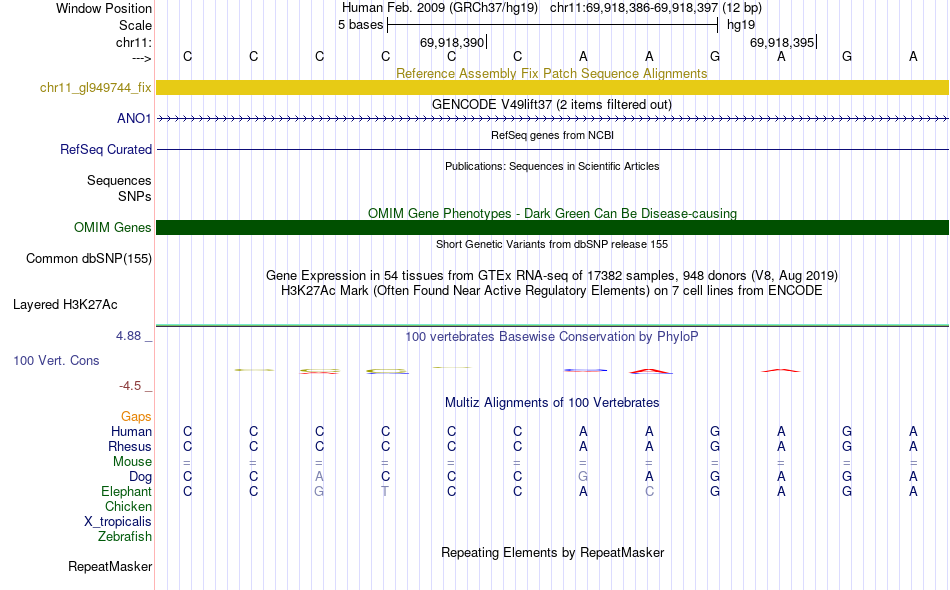The height and width of the screenshot is (590, 950).
Task: Click the RefSeq Curated gene line
Action: 552,149
